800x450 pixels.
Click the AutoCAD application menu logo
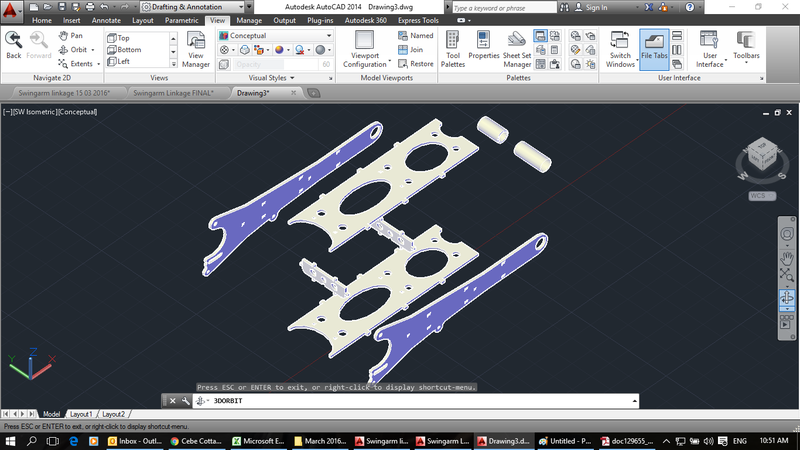click(x=10, y=9)
